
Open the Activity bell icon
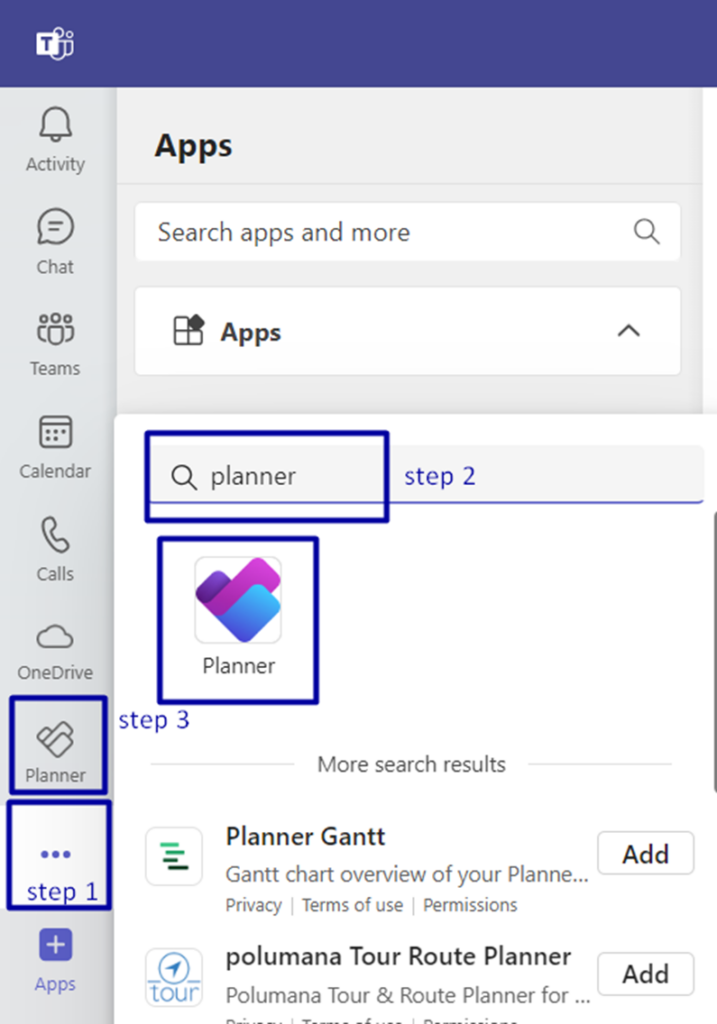(x=54, y=127)
